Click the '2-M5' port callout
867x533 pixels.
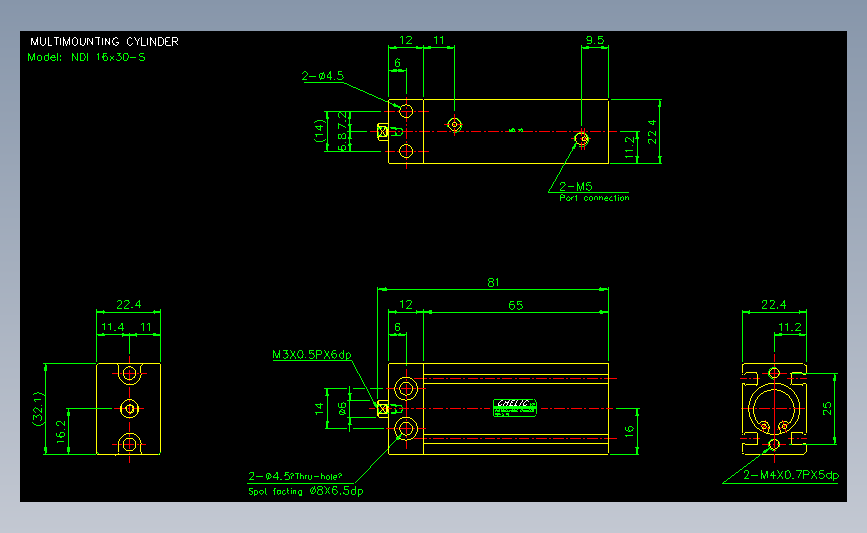(x=575, y=186)
